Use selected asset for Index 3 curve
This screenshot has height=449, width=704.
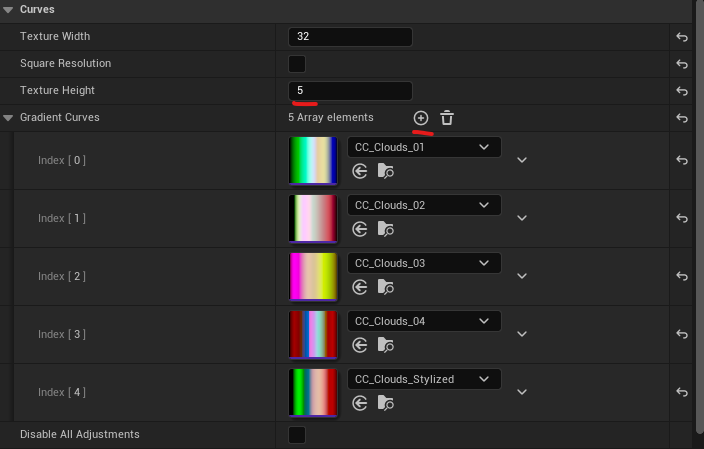tap(360, 345)
